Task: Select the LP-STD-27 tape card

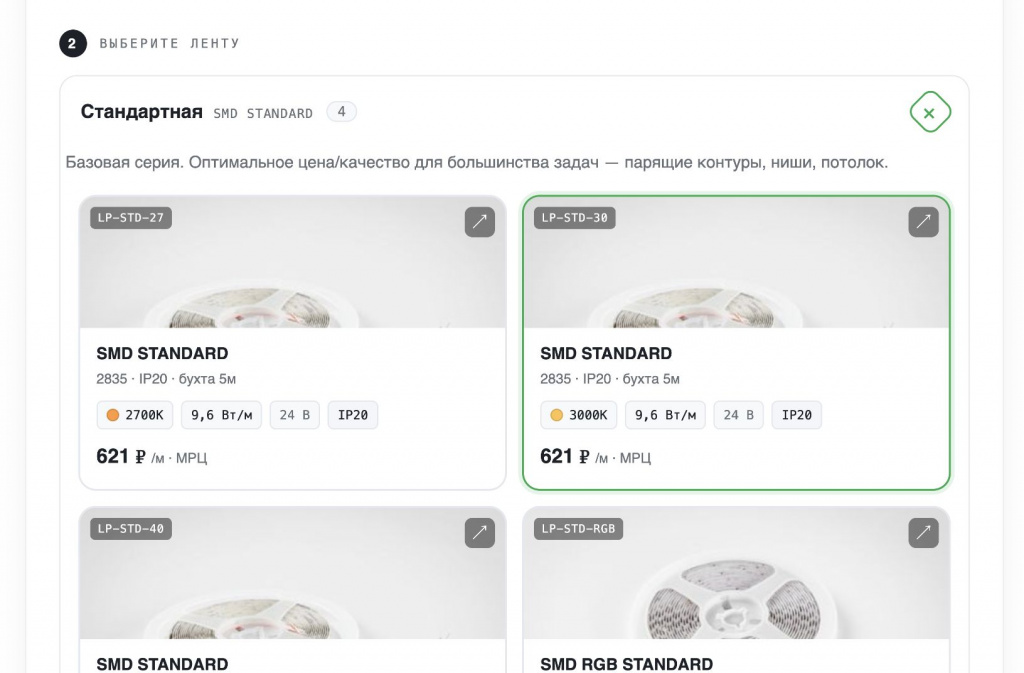Action: [x=293, y=343]
